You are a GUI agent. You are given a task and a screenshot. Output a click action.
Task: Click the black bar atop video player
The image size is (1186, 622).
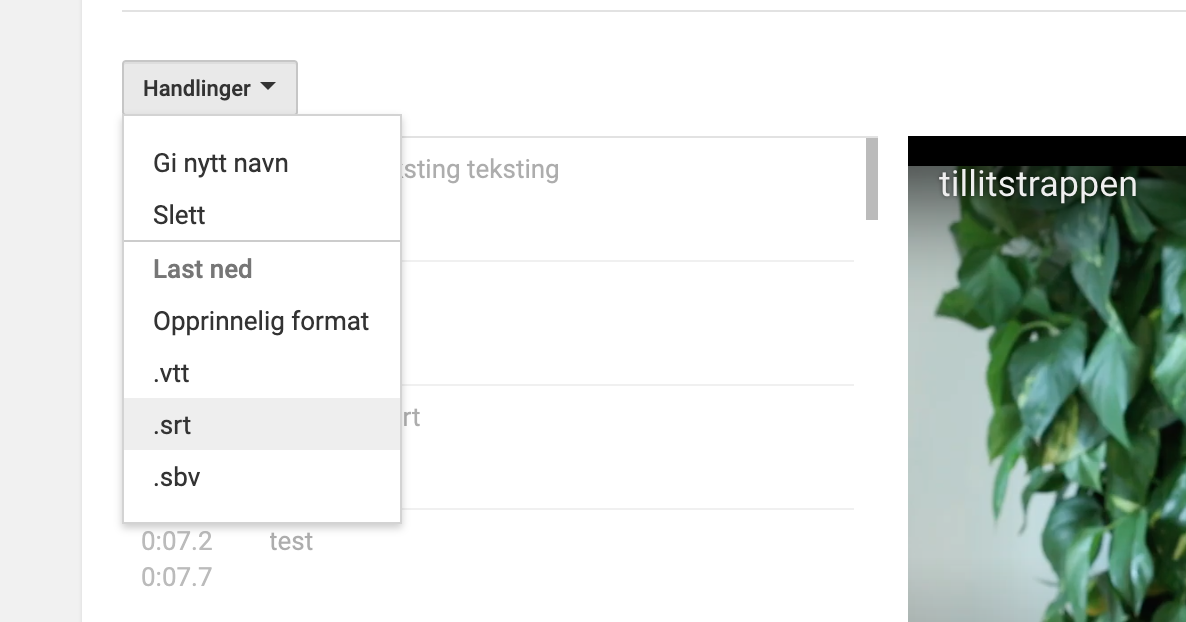click(x=1047, y=151)
